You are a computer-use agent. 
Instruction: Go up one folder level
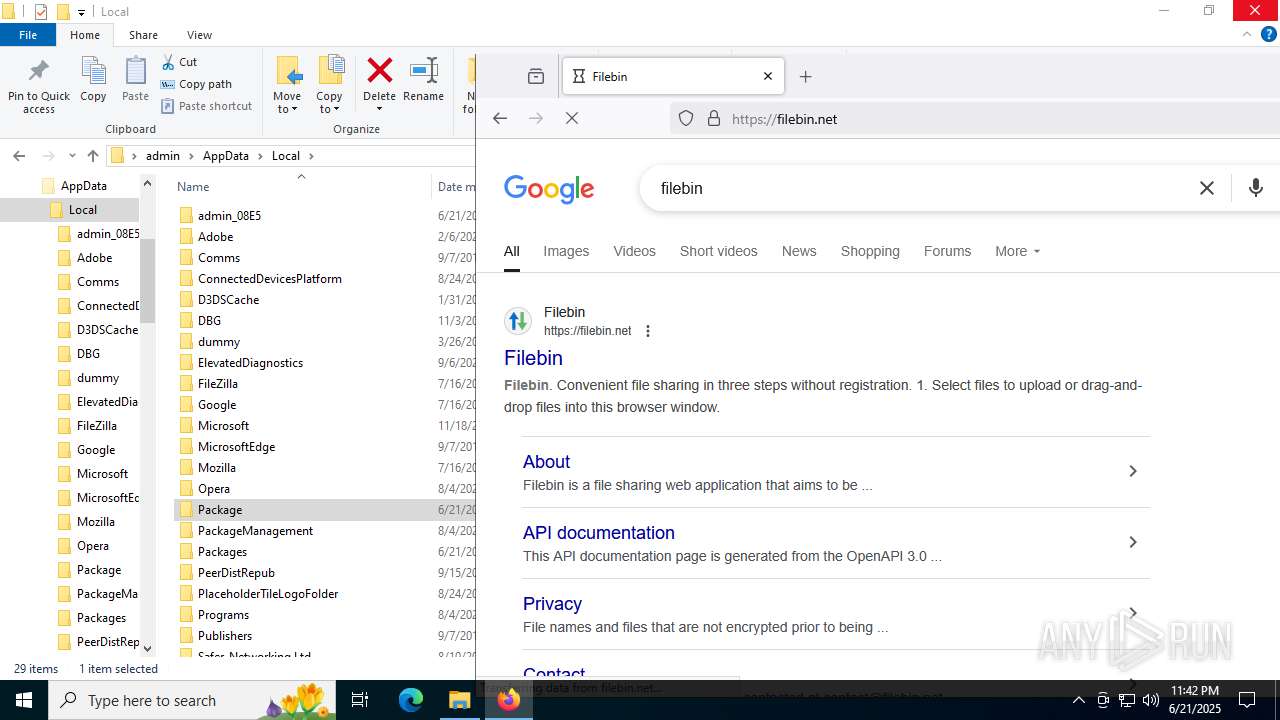point(93,156)
